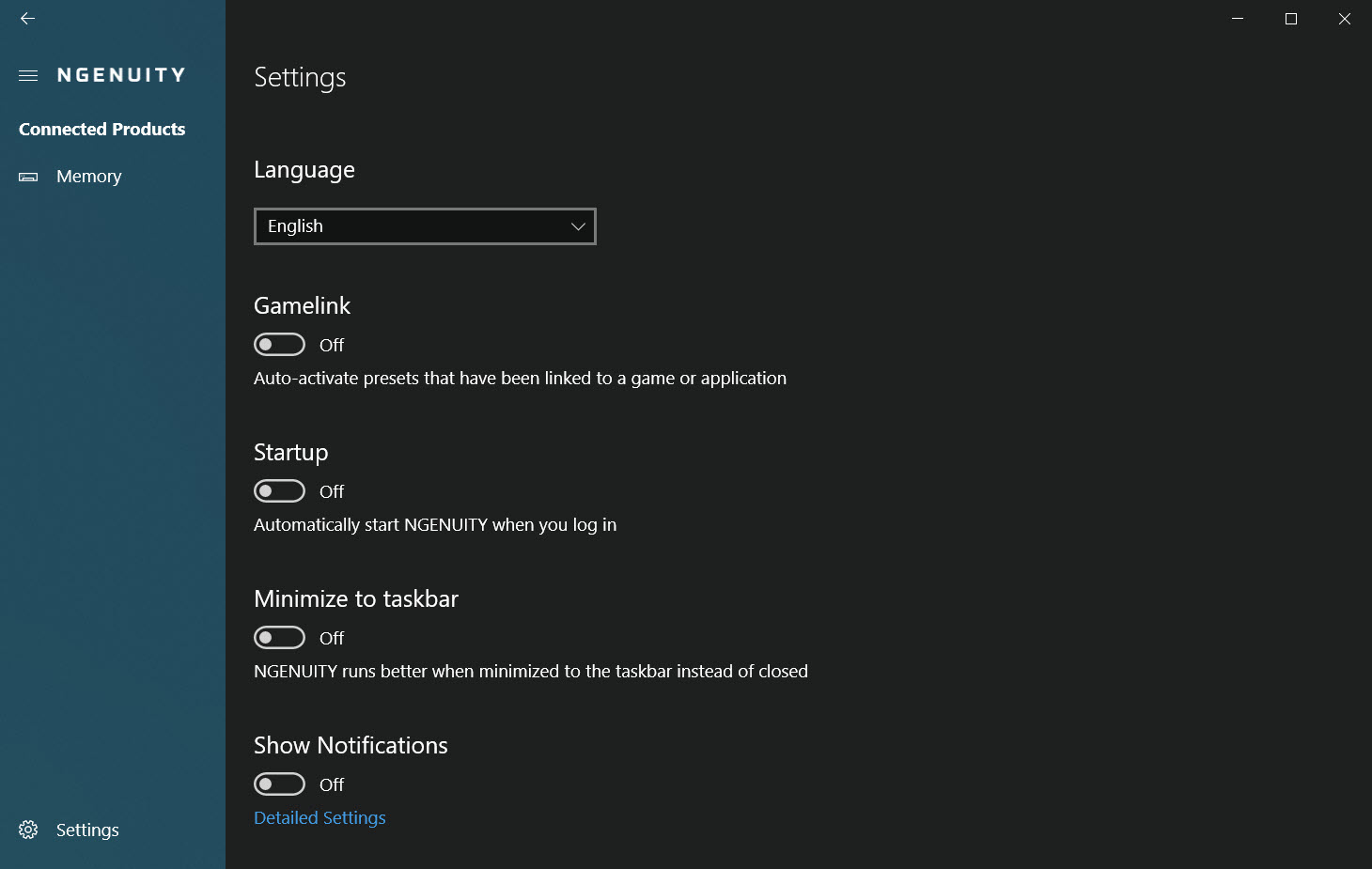Click Automatically start NGENUITY description text

tap(435, 525)
